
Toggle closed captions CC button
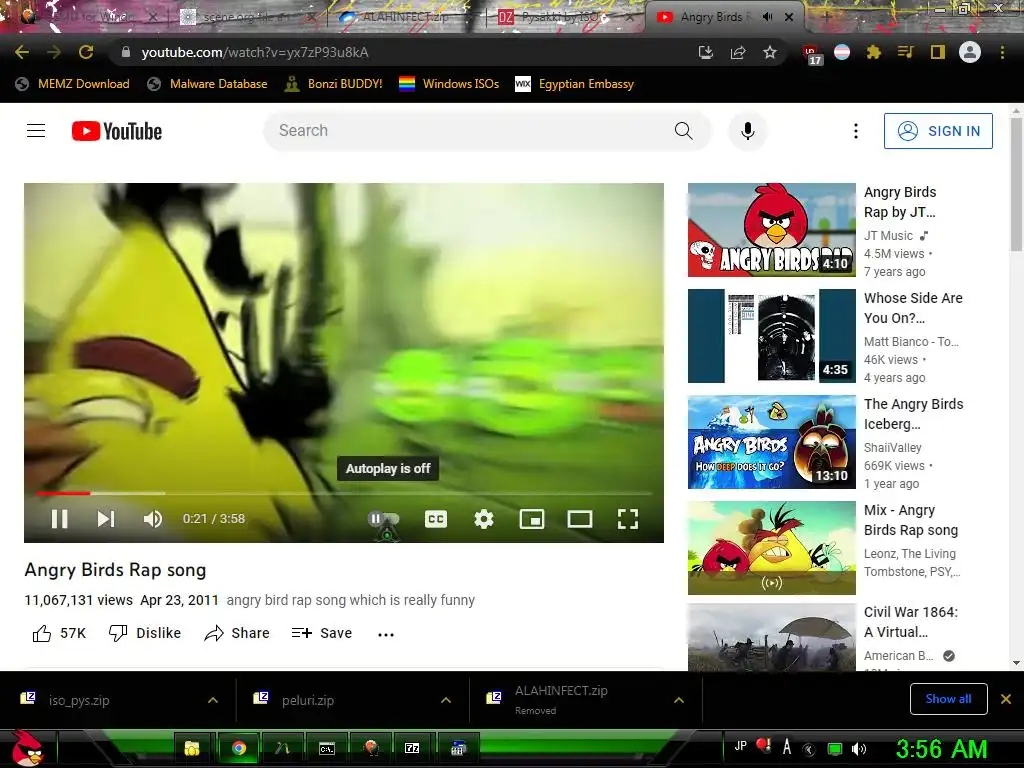[436, 519]
